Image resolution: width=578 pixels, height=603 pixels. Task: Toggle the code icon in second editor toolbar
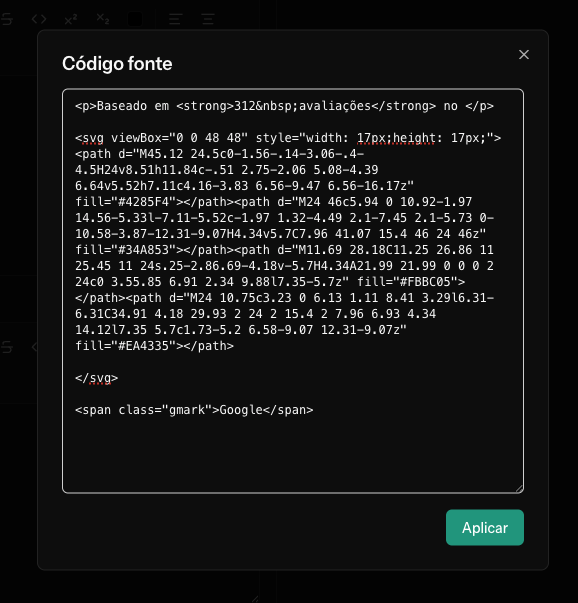(x=35, y=347)
